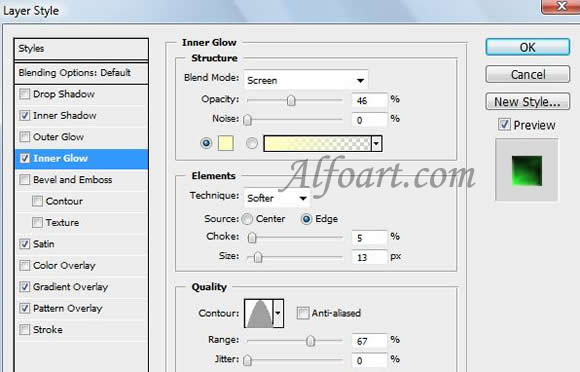Click the Range value field showing 67
580x372 pixels.
pos(369,341)
